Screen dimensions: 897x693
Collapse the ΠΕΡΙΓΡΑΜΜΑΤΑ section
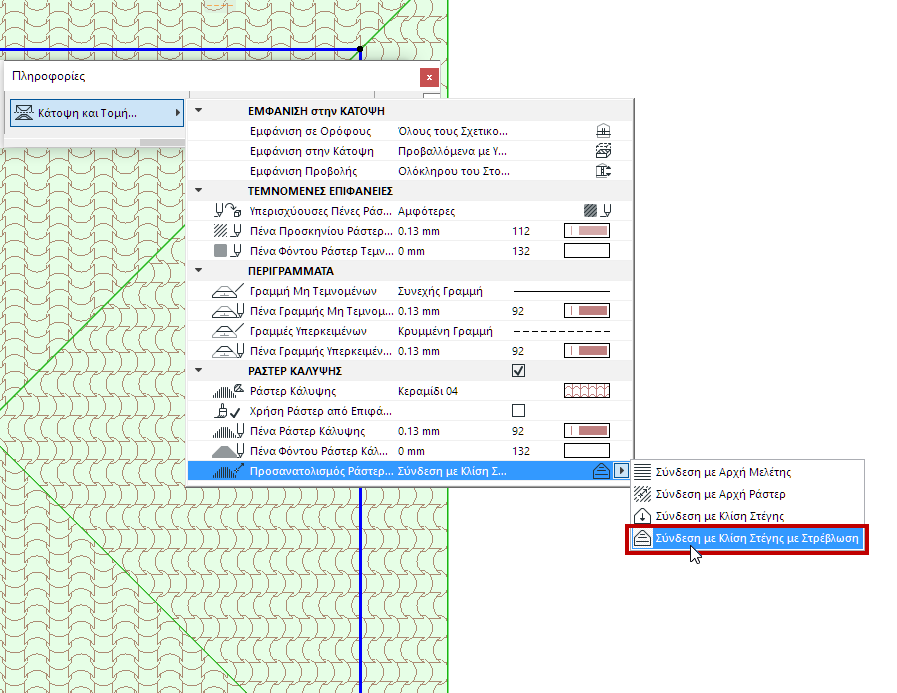pyautogui.click(x=199, y=270)
